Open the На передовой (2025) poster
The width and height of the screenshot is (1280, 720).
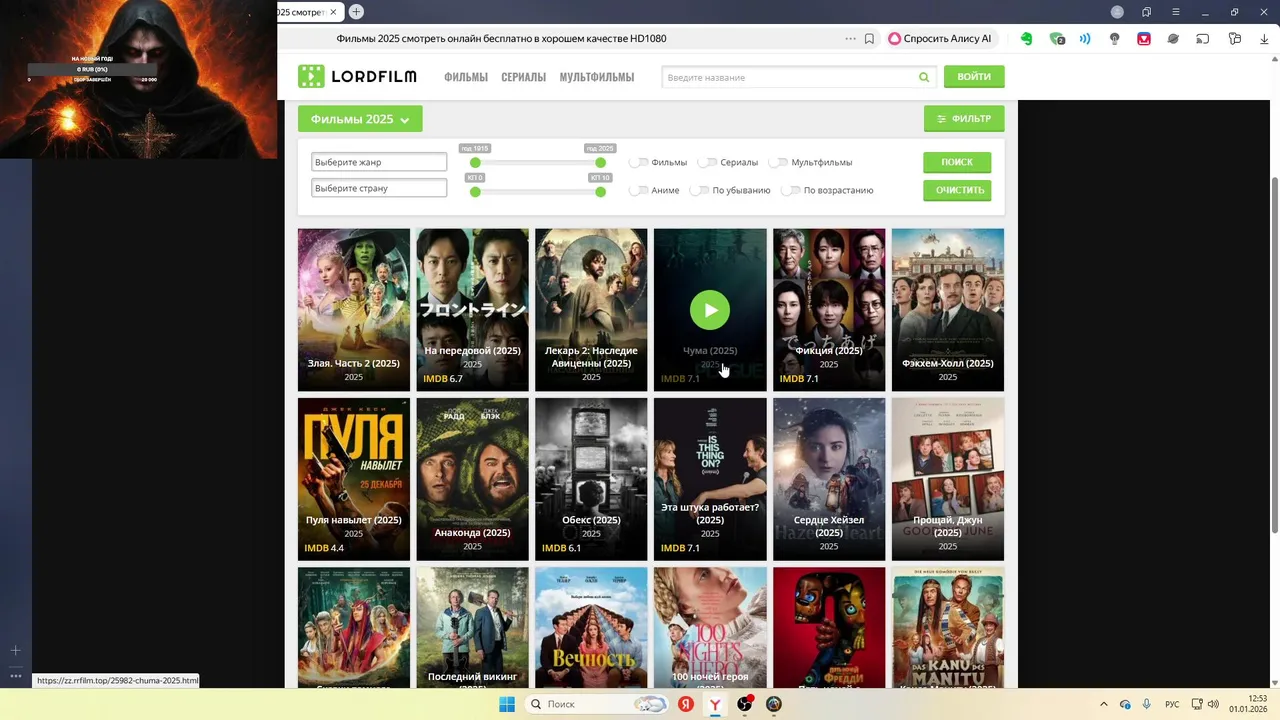click(x=472, y=310)
